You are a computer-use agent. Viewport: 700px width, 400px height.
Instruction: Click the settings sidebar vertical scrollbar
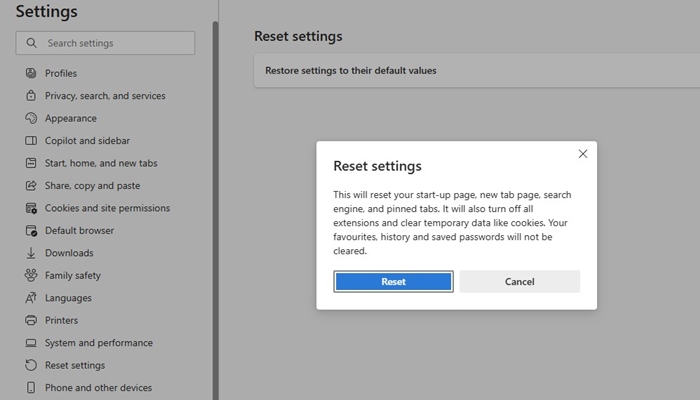215,200
